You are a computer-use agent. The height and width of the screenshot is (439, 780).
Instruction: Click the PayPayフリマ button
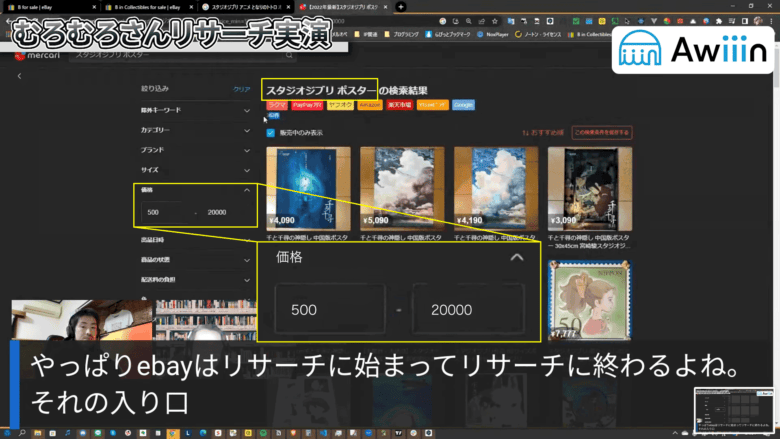pyautogui.click(x=307, y=105)
